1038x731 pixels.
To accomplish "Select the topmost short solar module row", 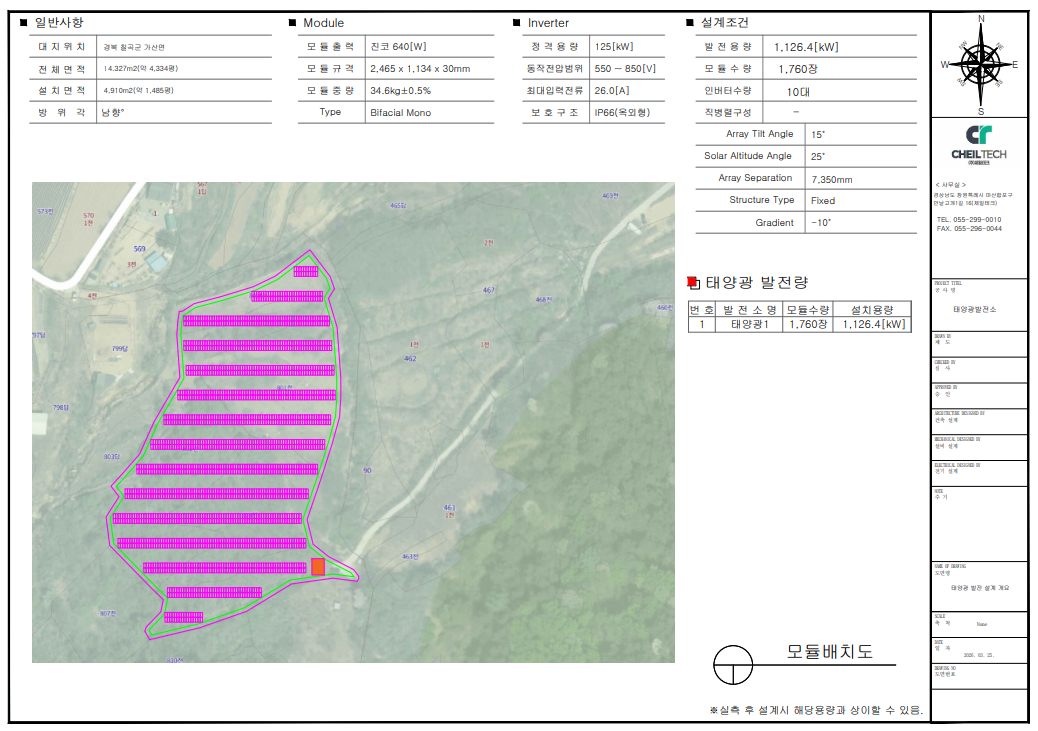I will tap(305, 270).
